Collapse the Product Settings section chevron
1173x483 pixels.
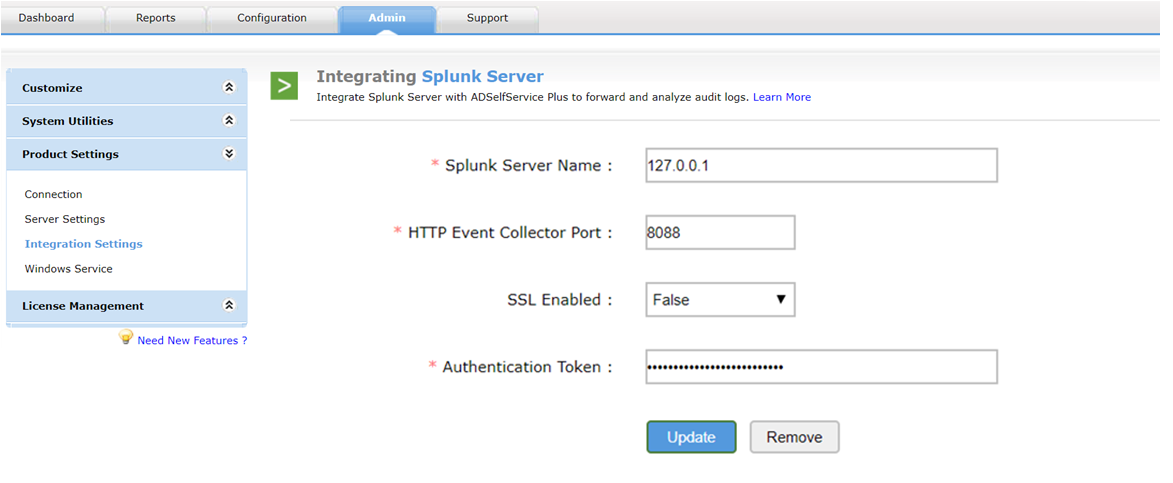(x=229, y=153)
